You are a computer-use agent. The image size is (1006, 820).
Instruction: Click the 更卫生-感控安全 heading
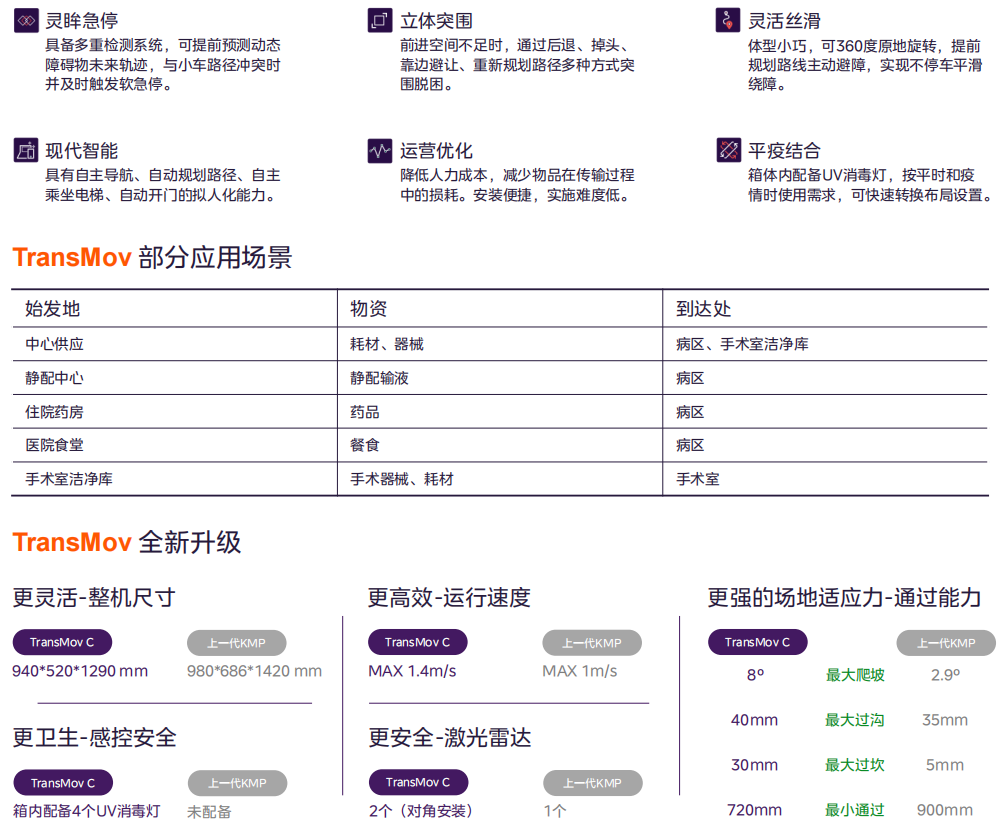[x=94, y=737]
